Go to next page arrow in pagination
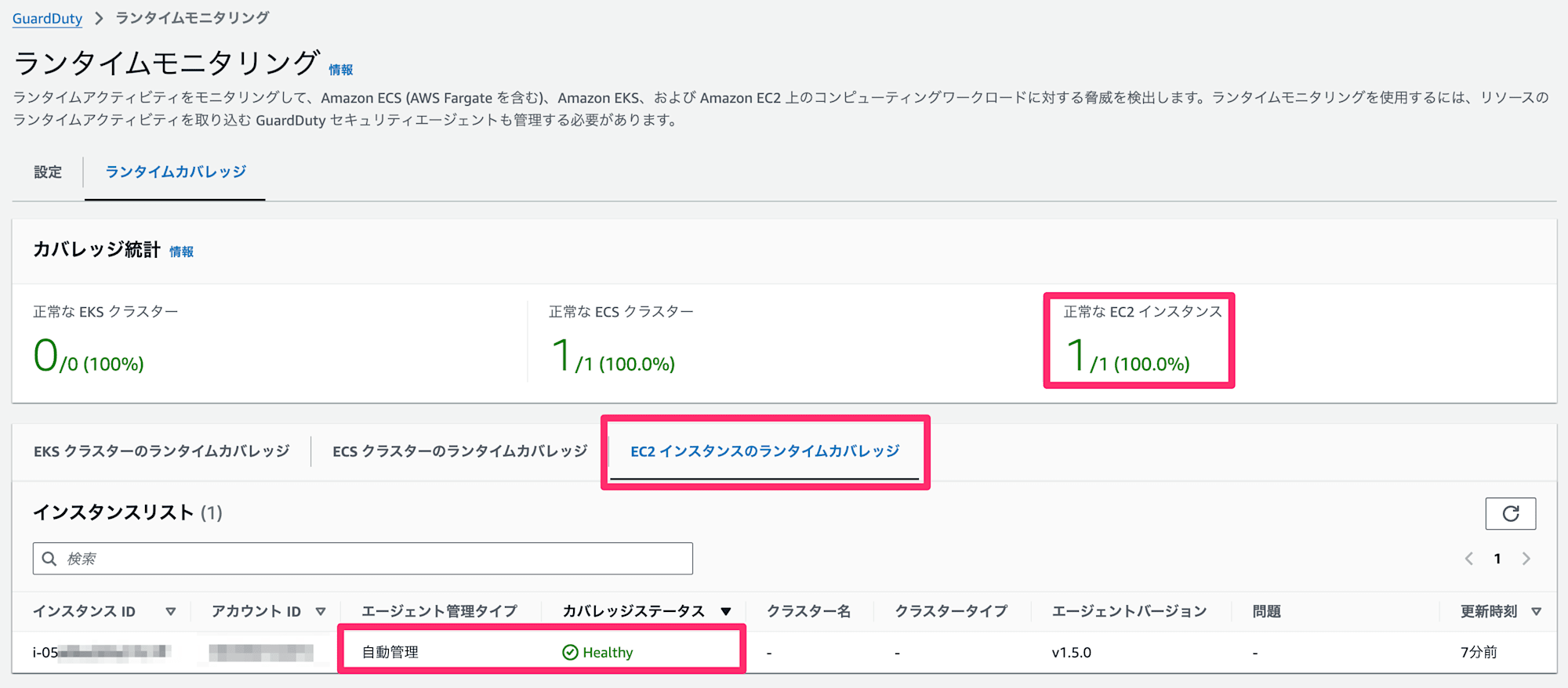The image size is (1568, 688). click(1526, 559)
